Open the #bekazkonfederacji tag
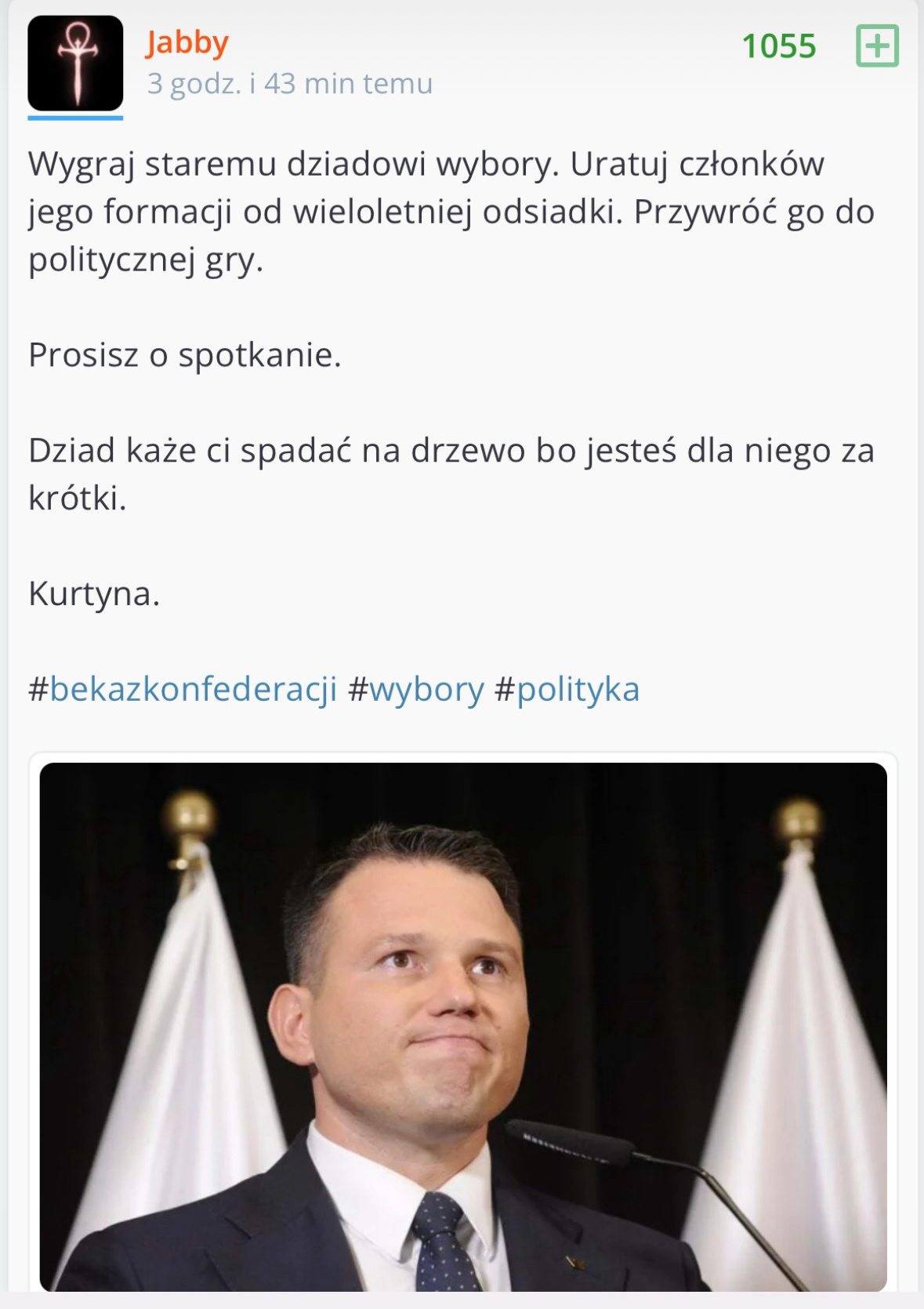Image resolution: width=924 pixels, height=1309 pixels. click(183, 689)
